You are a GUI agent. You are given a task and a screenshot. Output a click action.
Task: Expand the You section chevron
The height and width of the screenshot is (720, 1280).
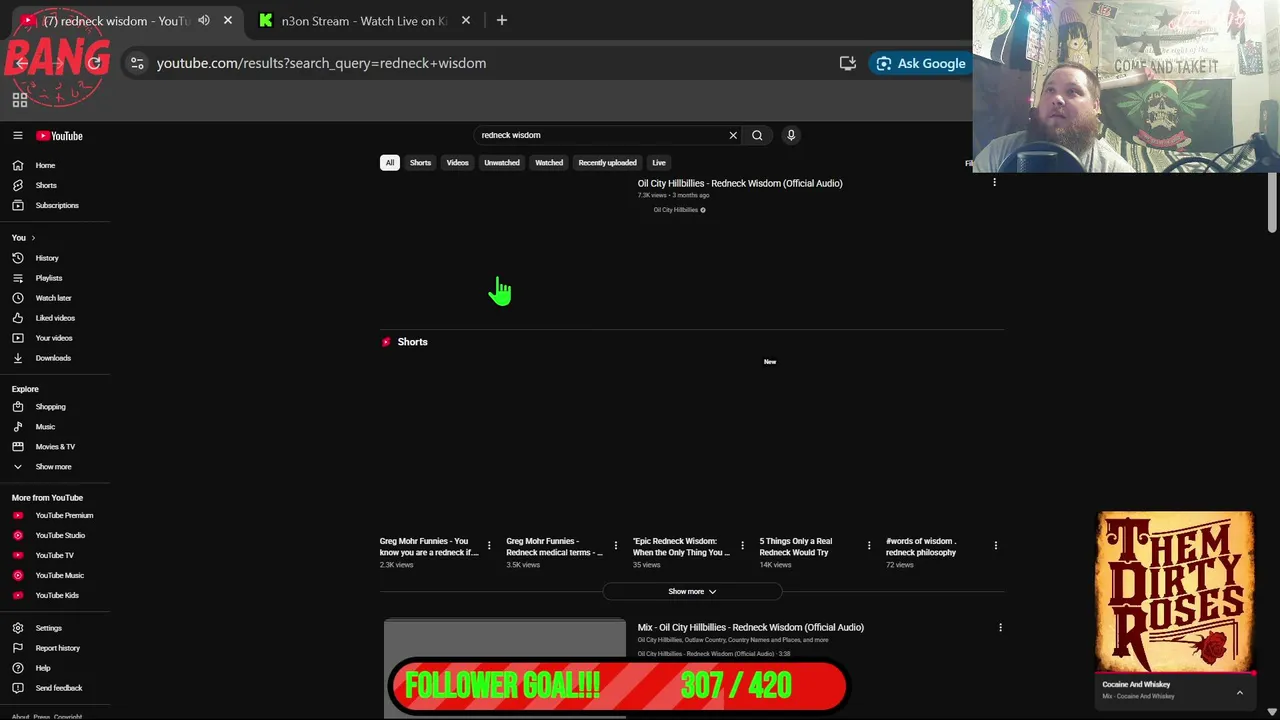click(x=33, y=238)
